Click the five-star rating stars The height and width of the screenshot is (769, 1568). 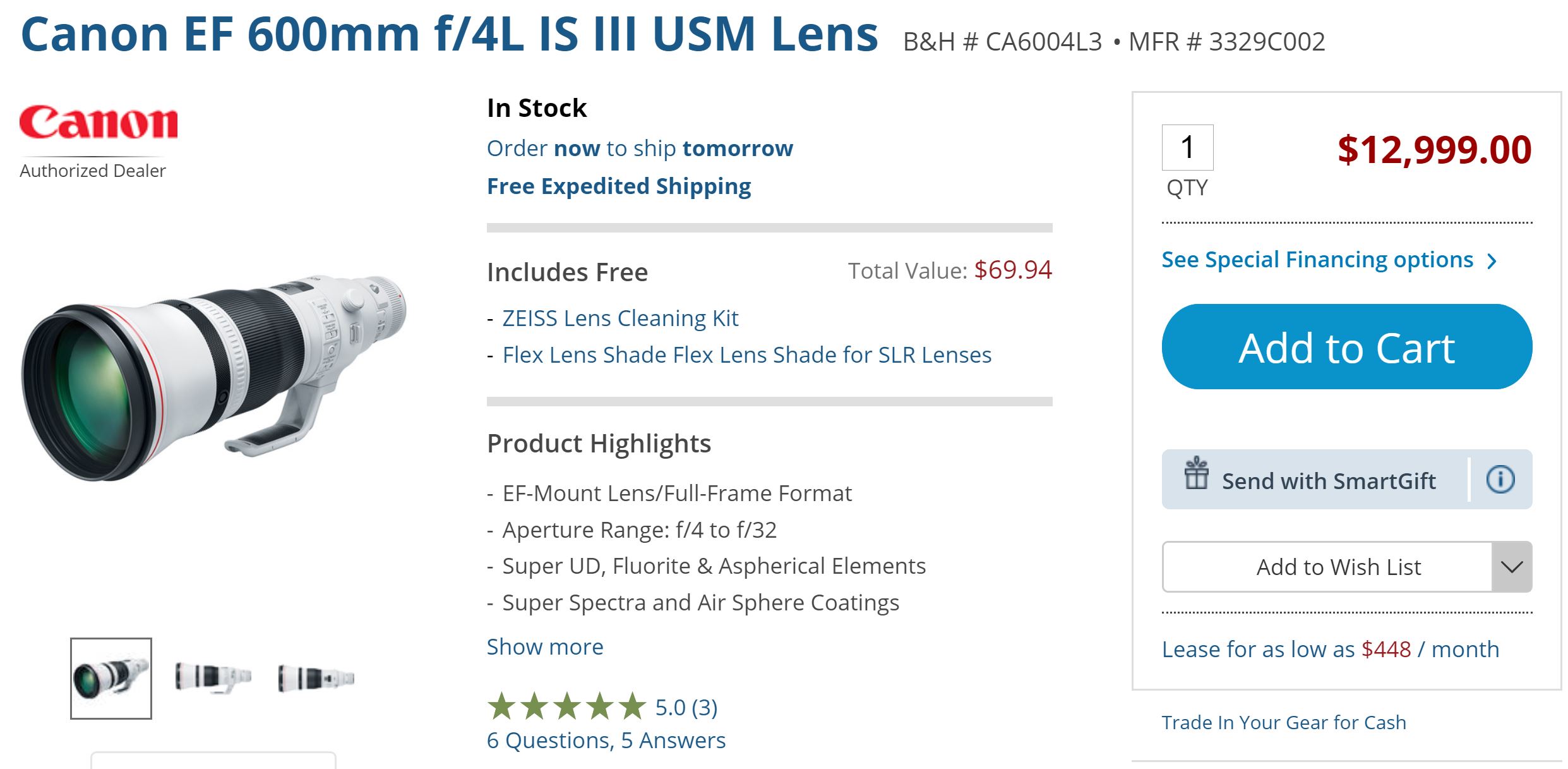pyautogui.click(x=566, y=706)
